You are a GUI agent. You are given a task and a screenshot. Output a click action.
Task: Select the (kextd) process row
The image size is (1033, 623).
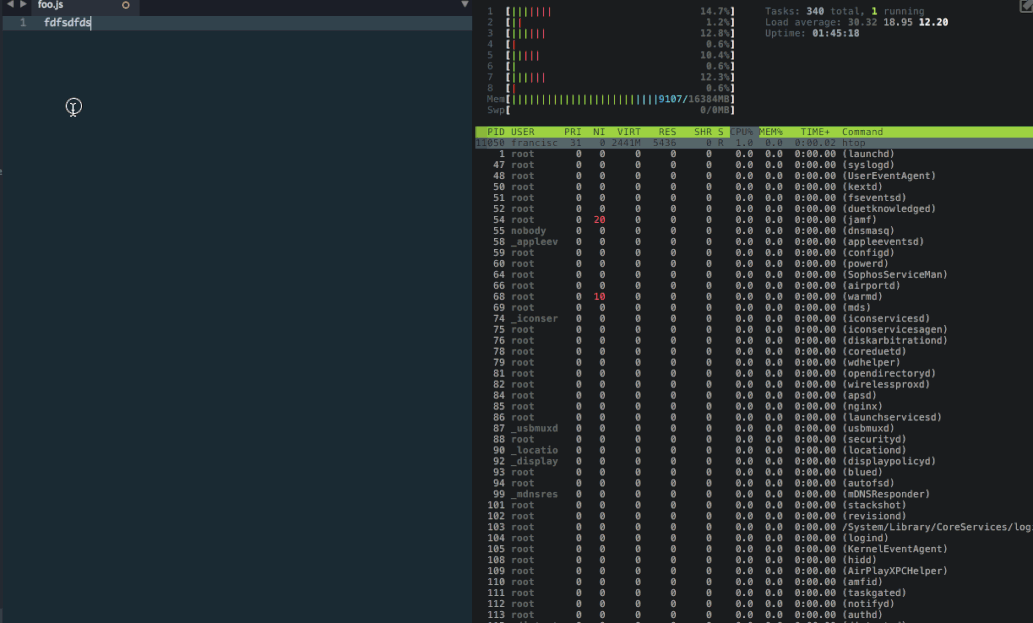[x=754, y=187]
